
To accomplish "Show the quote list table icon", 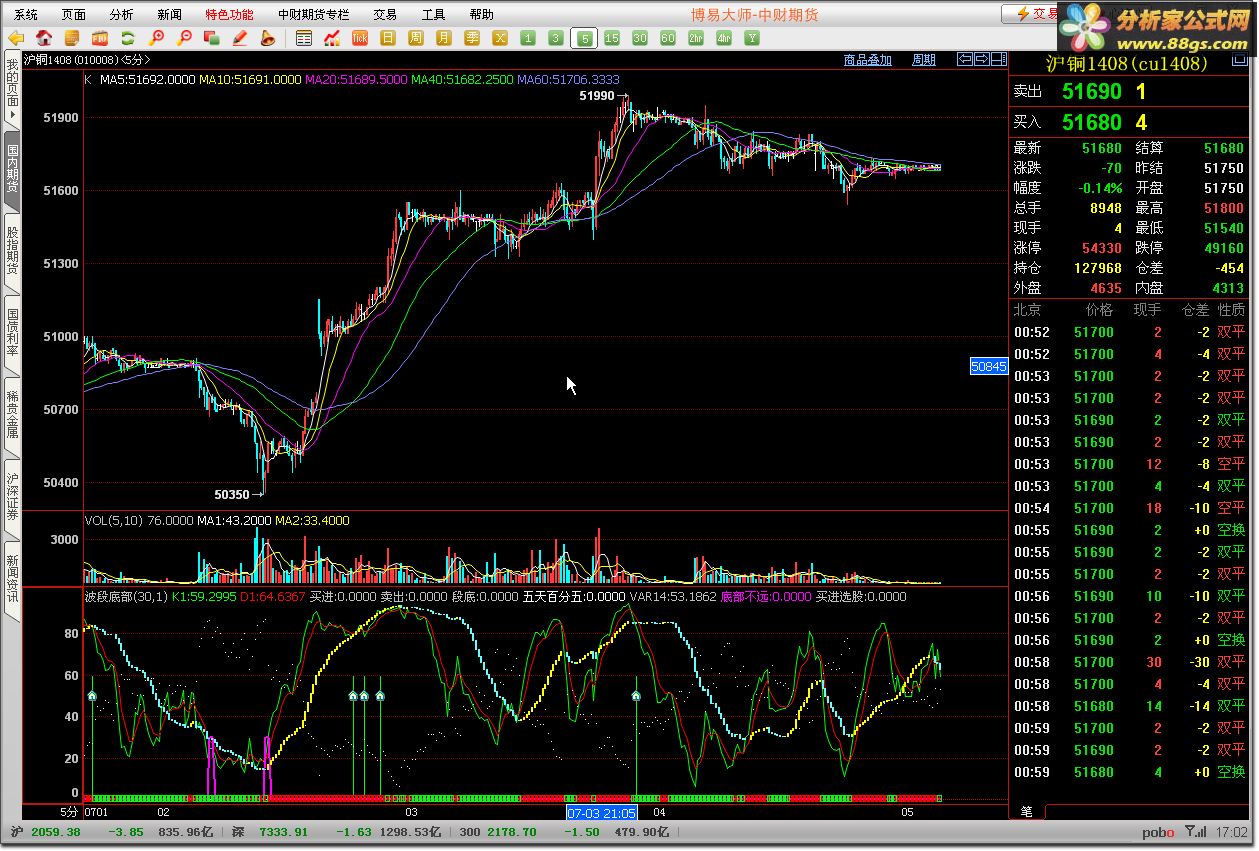I will pyautogui.click(x=304, y=38).
